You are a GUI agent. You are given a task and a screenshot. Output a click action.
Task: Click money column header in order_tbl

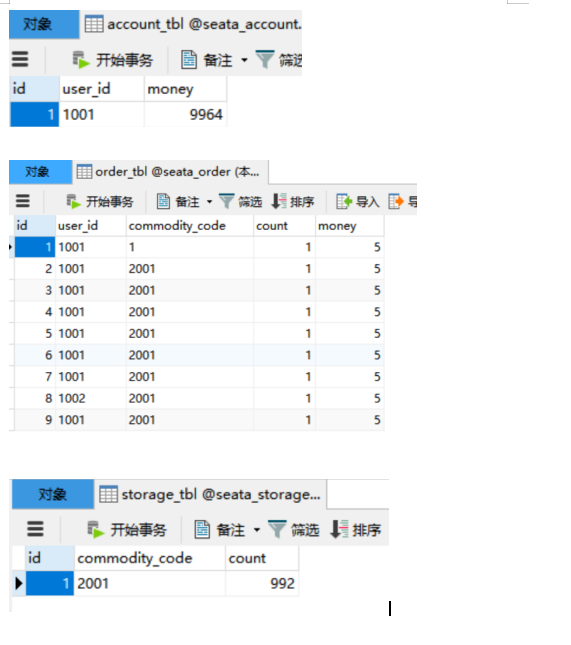click(x=350, y=225)
